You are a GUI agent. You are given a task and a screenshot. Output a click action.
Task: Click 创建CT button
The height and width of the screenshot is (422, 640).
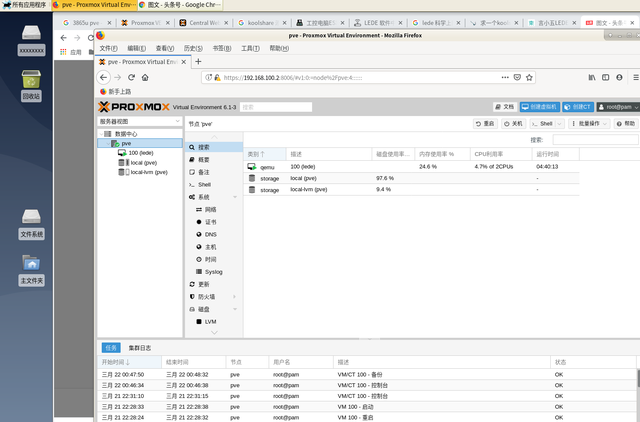point(578,107)
